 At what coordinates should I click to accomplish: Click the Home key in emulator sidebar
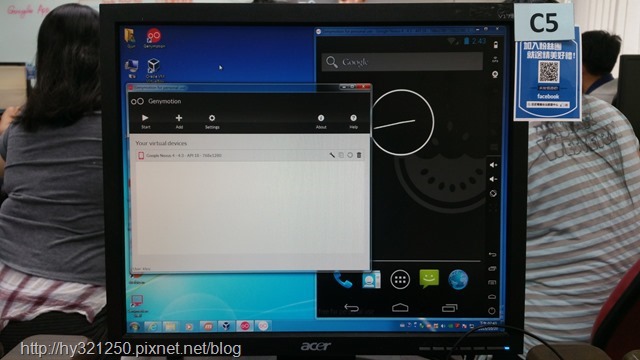(492, 296)
